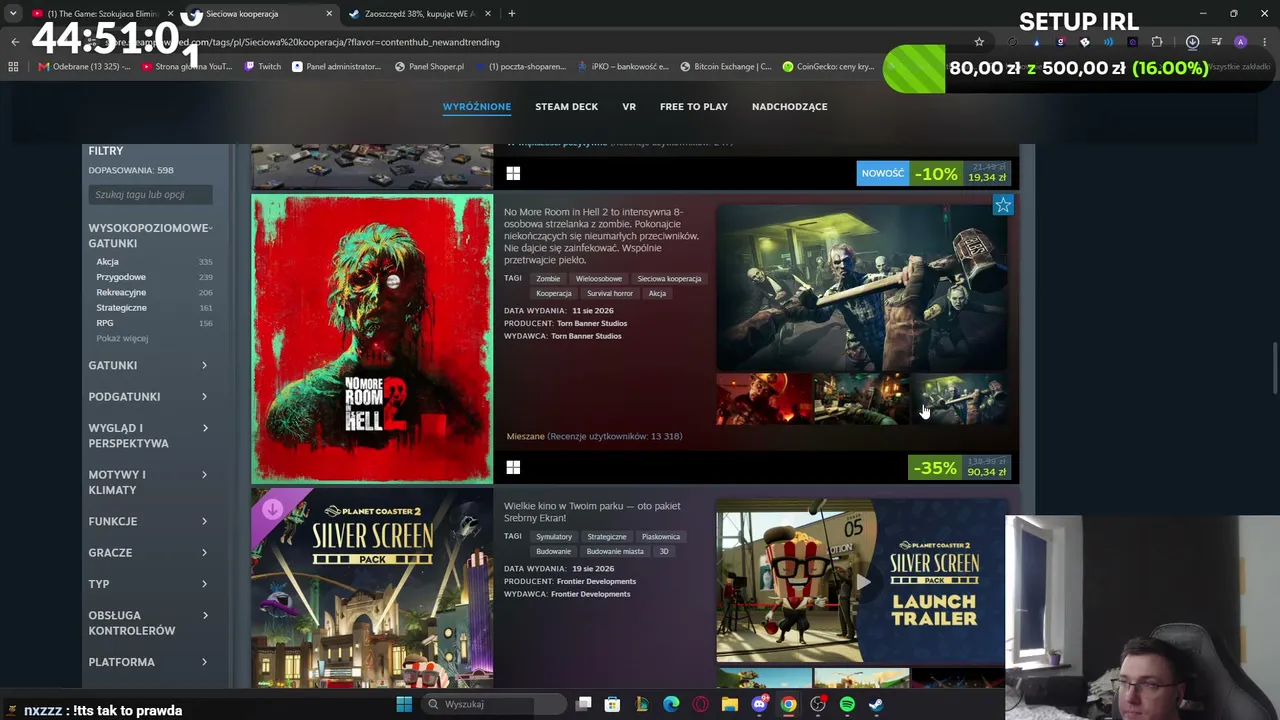
Task: Expand the FUNKCJE filter section
Action: coord(148,521)
